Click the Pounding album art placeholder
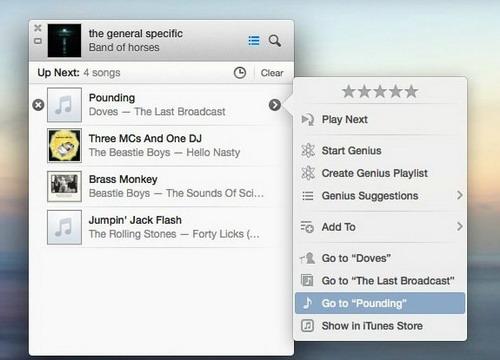The image size is (500, 360). click(64, 105)
